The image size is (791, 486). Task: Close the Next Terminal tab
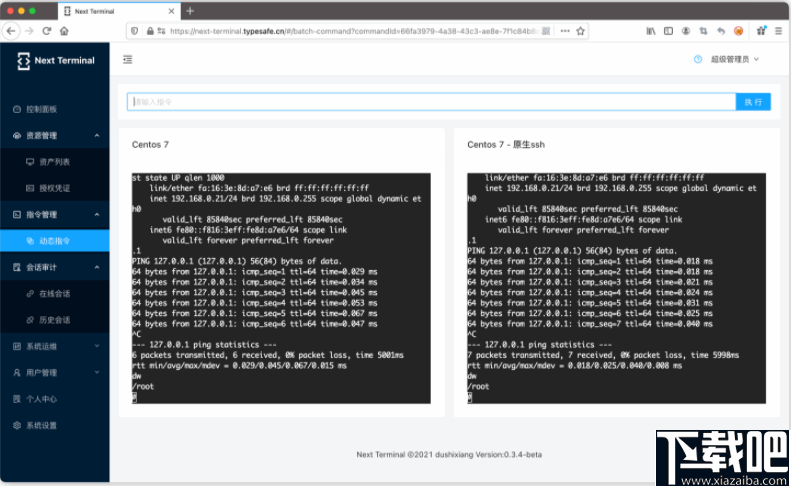(172, 11)
